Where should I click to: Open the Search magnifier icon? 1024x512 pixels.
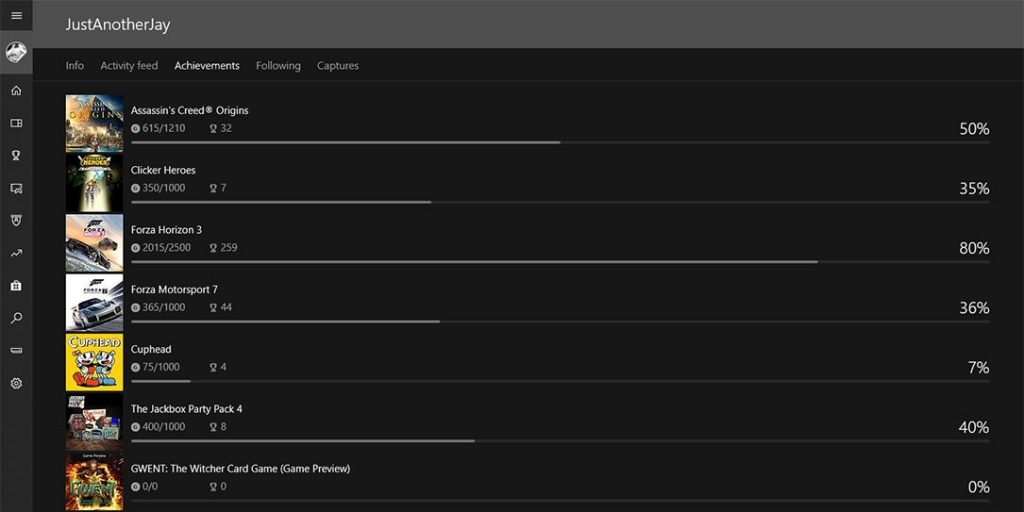pos(16,318)
